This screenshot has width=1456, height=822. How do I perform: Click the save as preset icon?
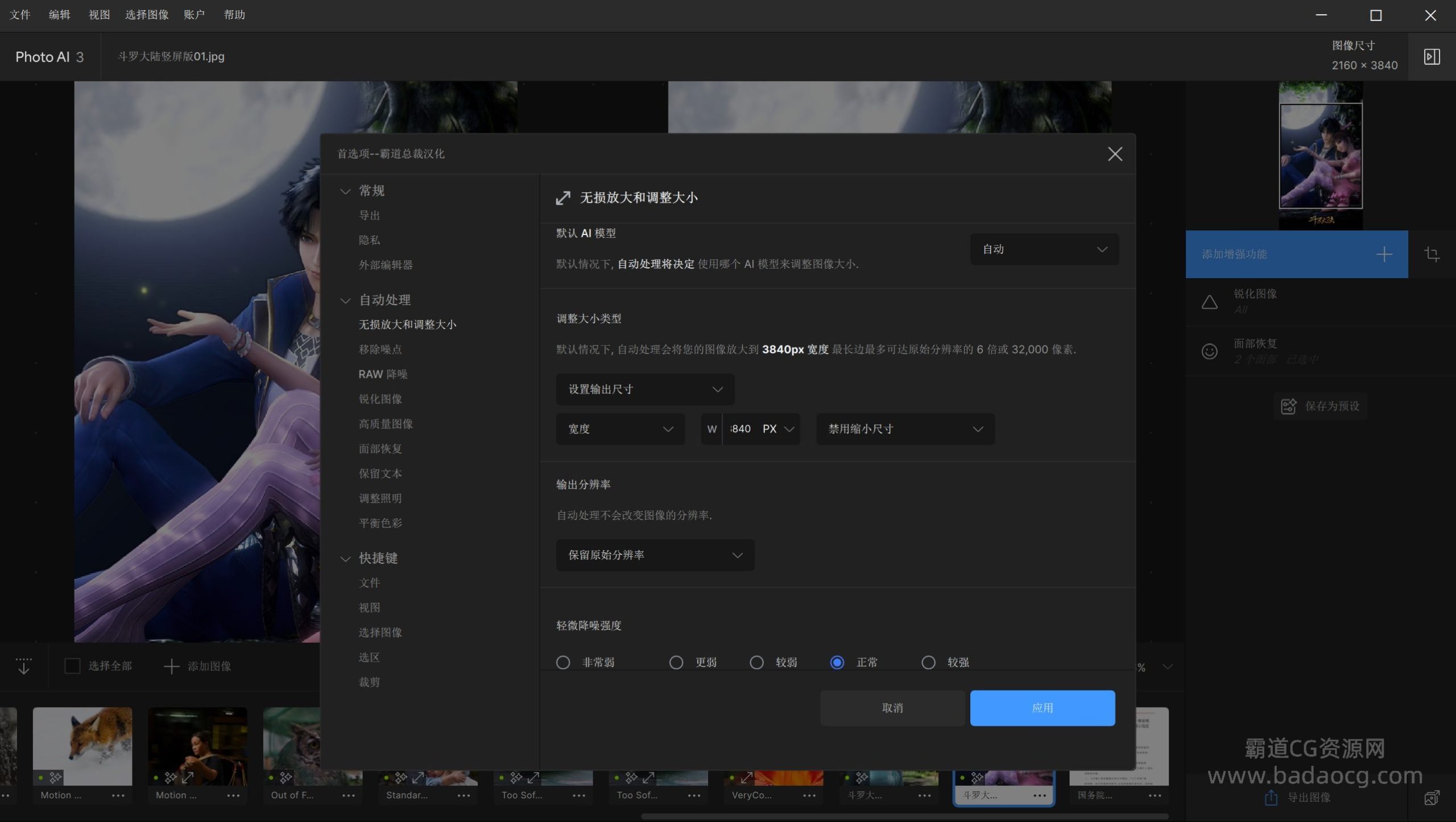(1288, 406)
